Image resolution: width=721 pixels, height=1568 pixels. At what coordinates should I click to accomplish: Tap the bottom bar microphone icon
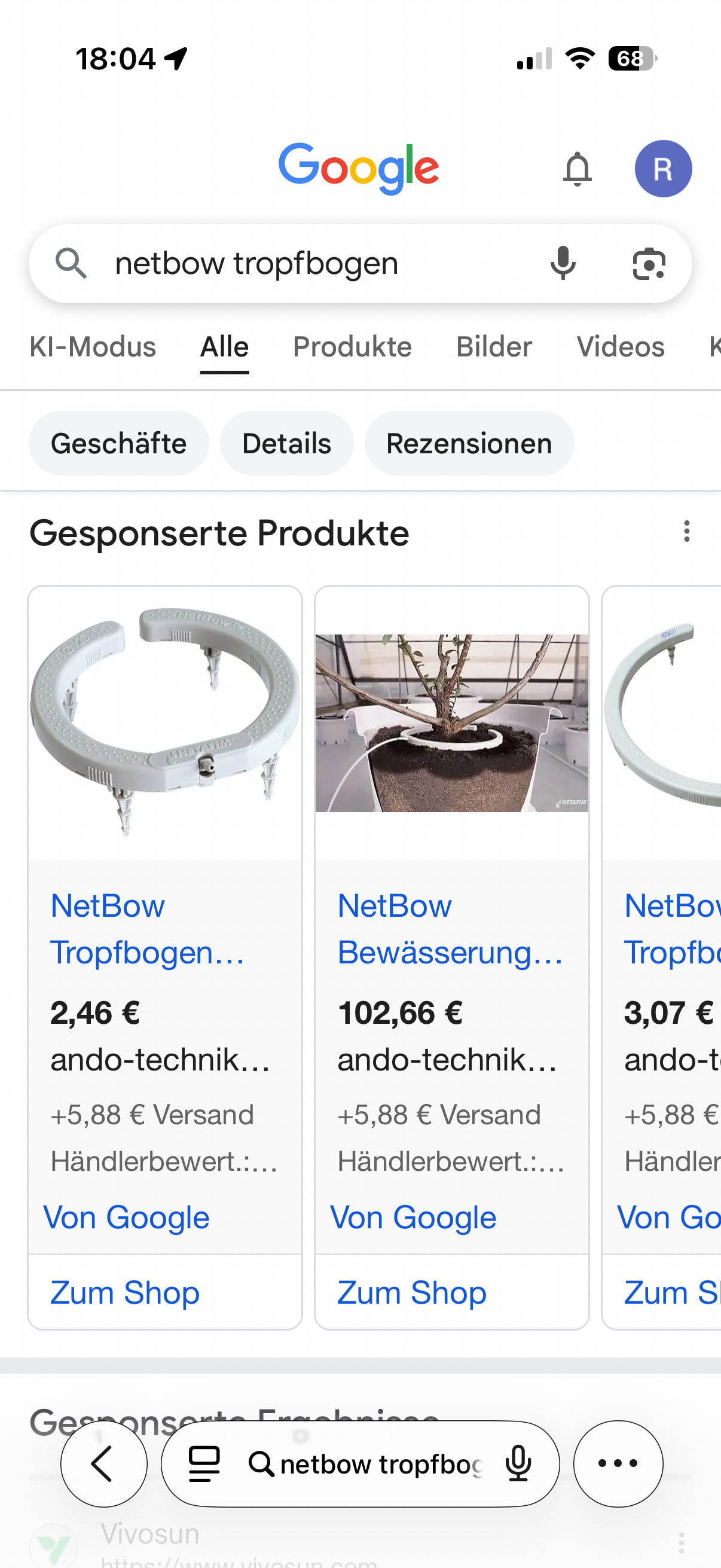[x=518, y=1463]
